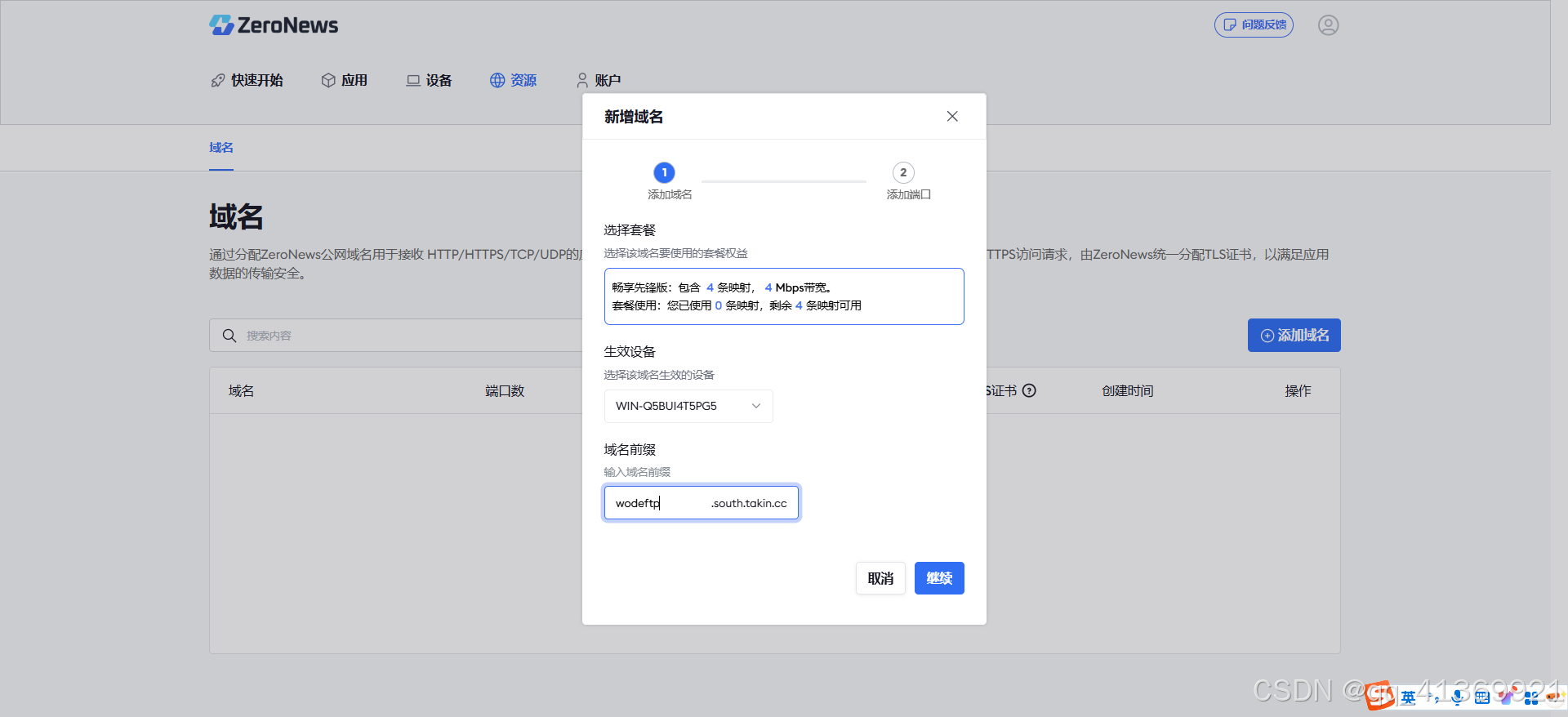Image resolution: width=1568 pixels, height=717 pixels.
Task: Click the globe icon beside 资源
Action: pyautogui.click(x=497, y=80)
